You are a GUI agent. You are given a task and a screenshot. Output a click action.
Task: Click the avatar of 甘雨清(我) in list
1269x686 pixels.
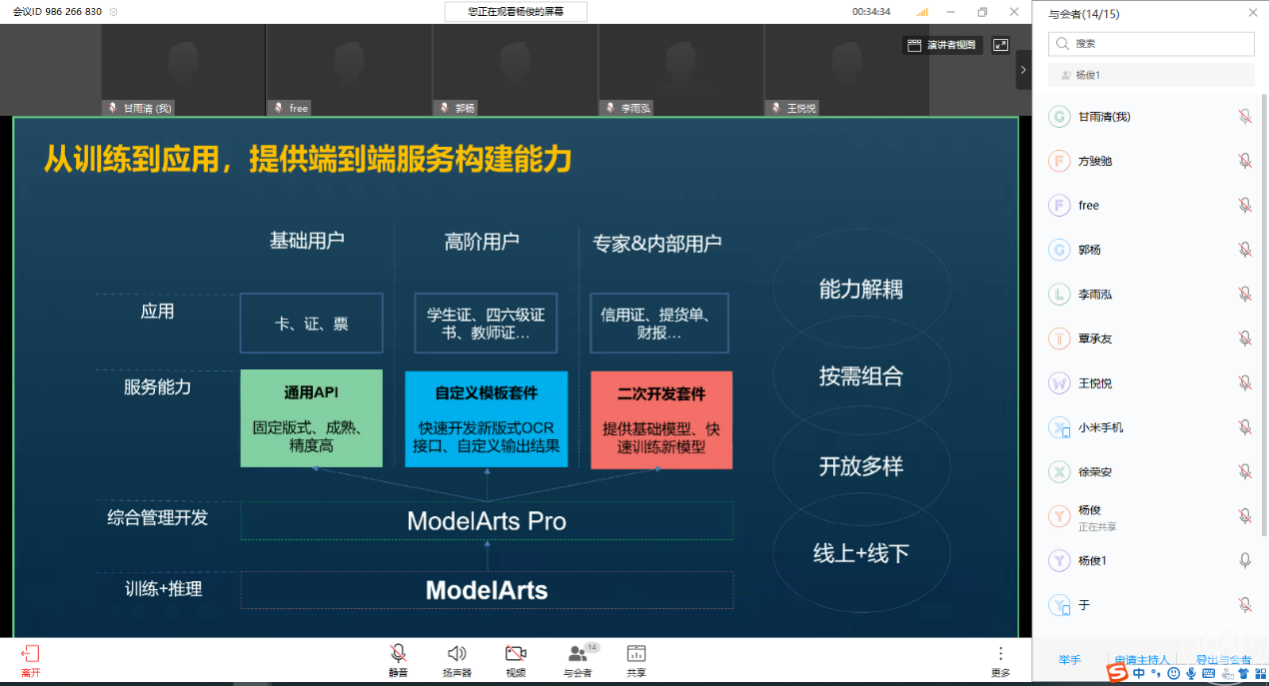1059,117
